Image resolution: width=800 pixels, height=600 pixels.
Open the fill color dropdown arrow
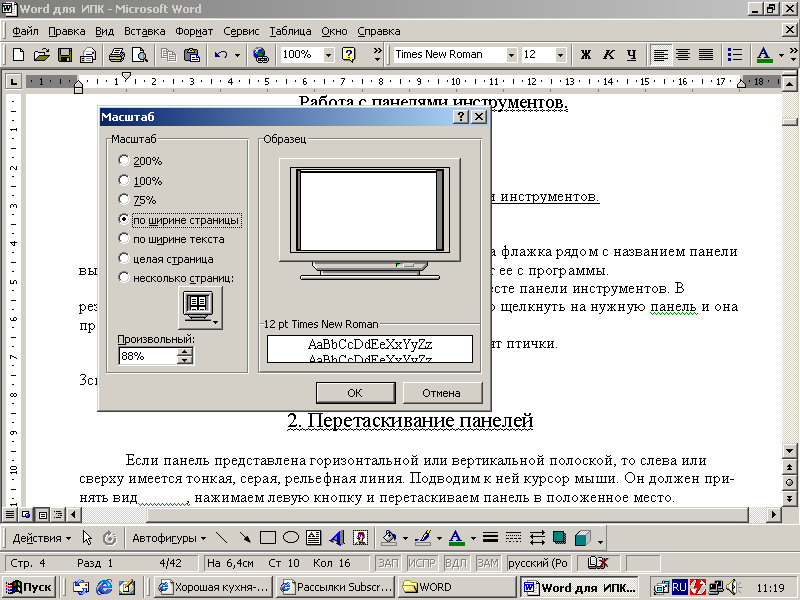[x=405, y=538]
